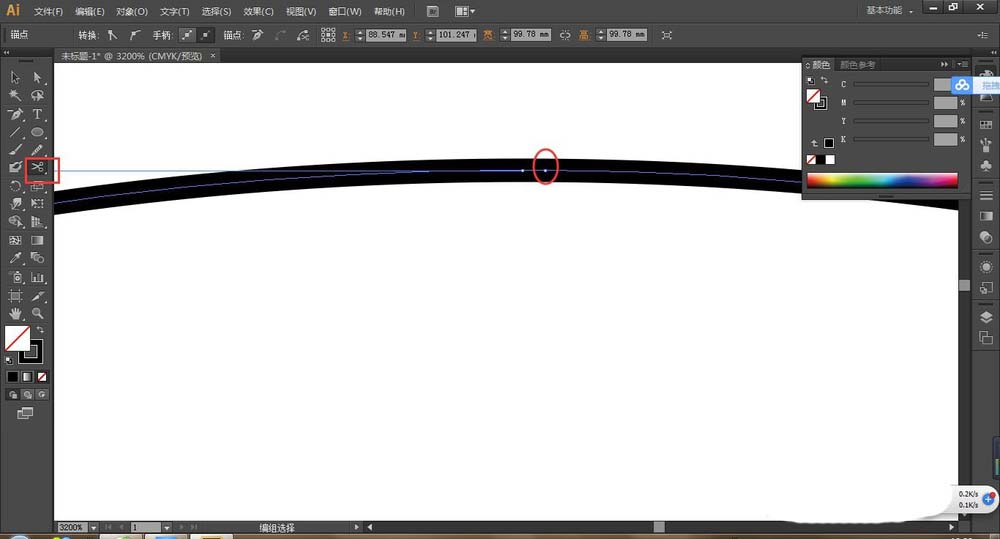Open the Symbols (club) panel icon
Screen dimensions: 1000x539
(986, 166)
